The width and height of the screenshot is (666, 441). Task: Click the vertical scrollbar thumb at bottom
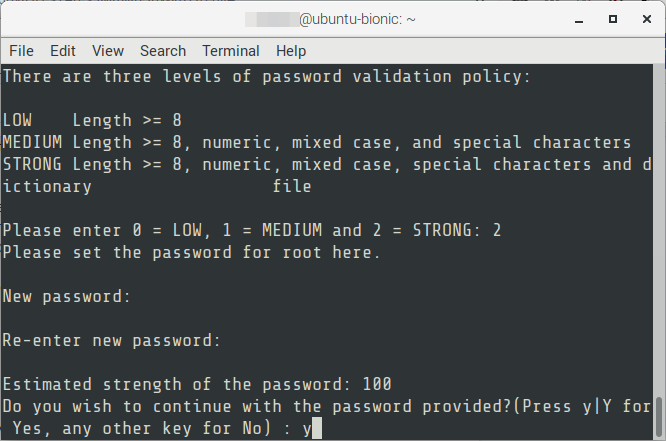pos(659,418)
